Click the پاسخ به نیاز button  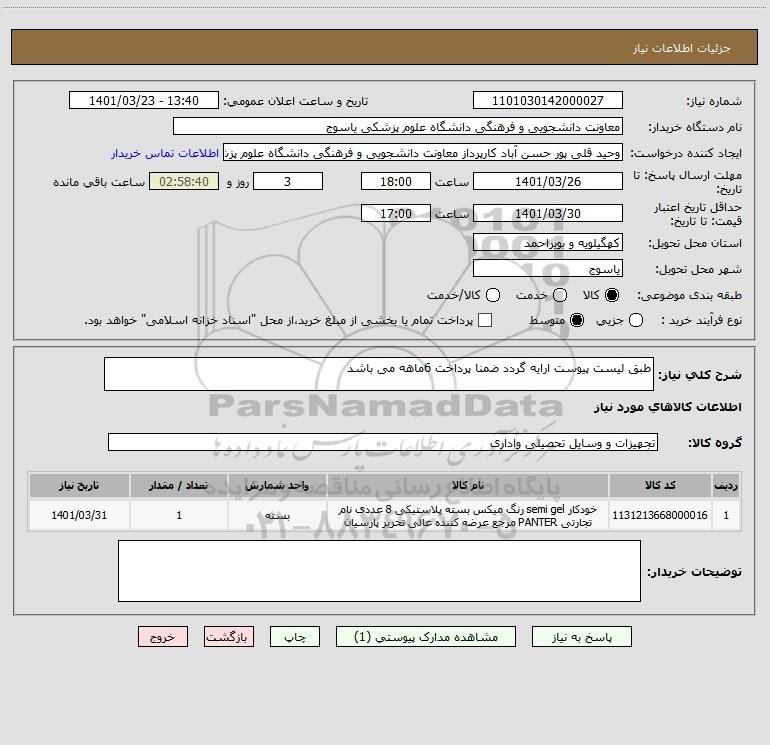point(582,637)
